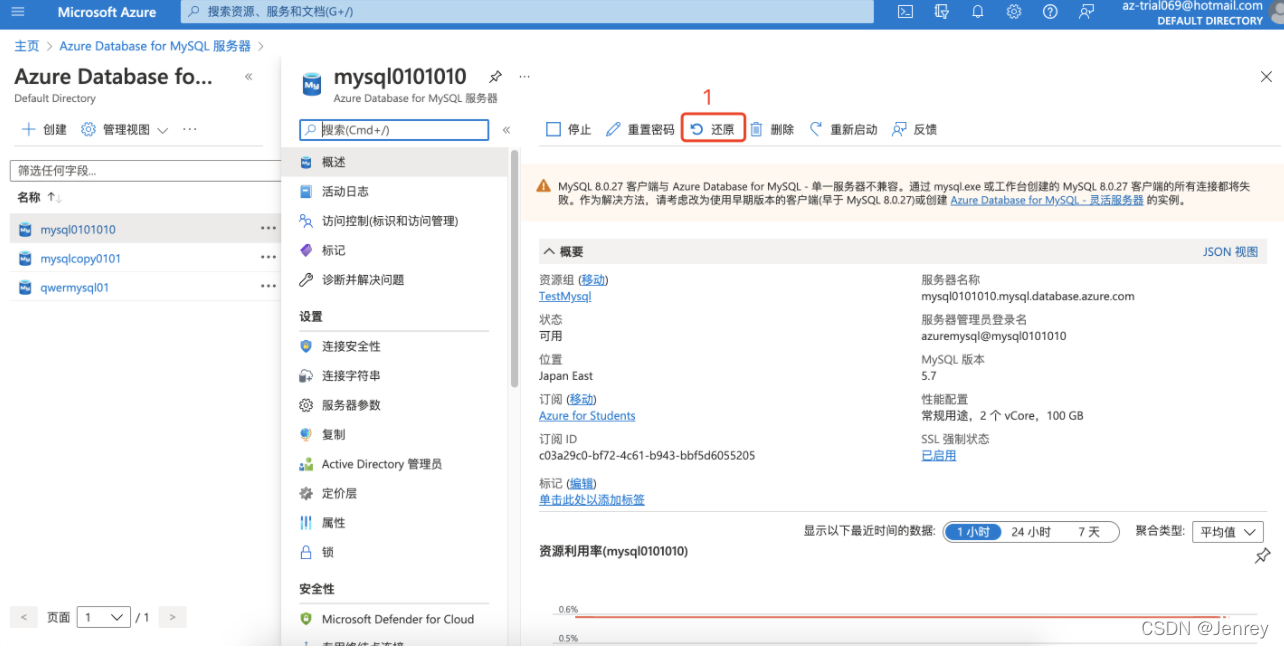Go to next page of server list
The image size is (1284, 648).
[x=172, y=617]
